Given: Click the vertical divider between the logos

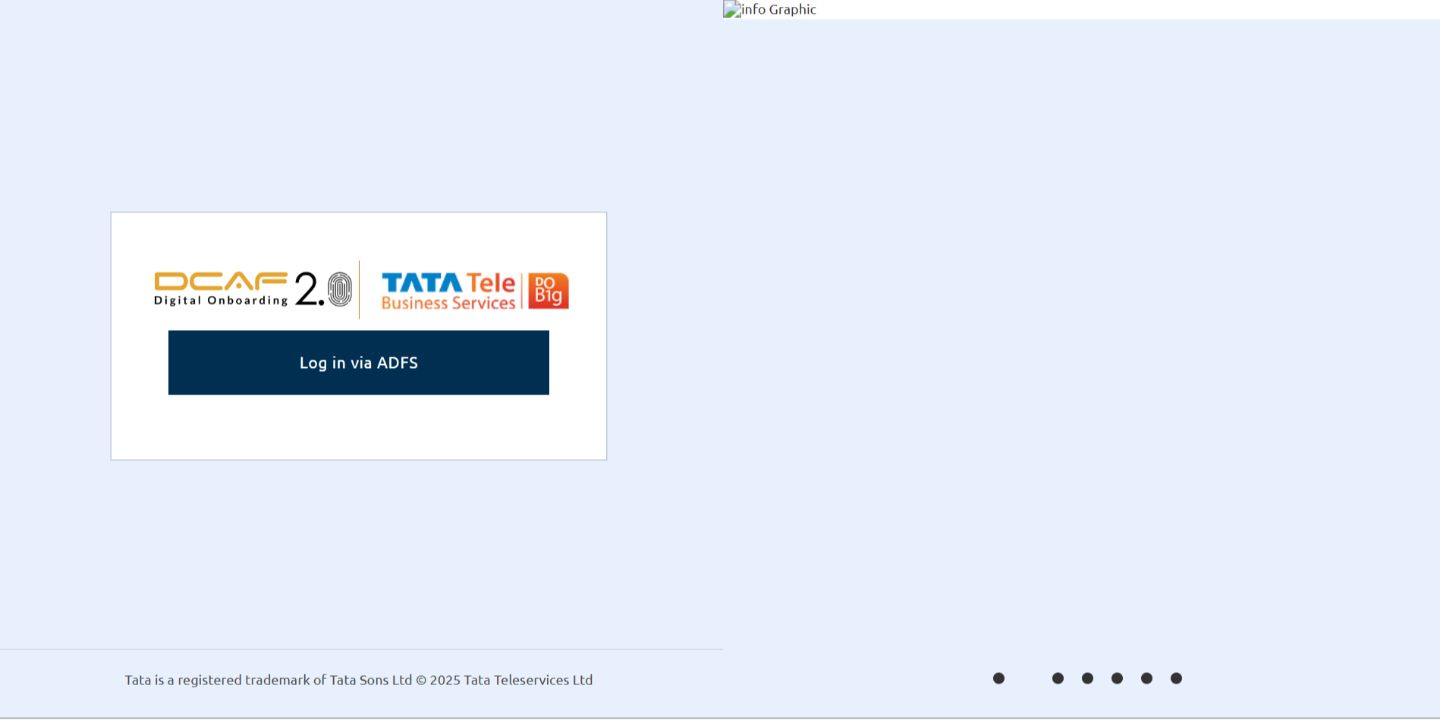Looking at the screenshot, I should pyautogui.click(x=359, y=290).
